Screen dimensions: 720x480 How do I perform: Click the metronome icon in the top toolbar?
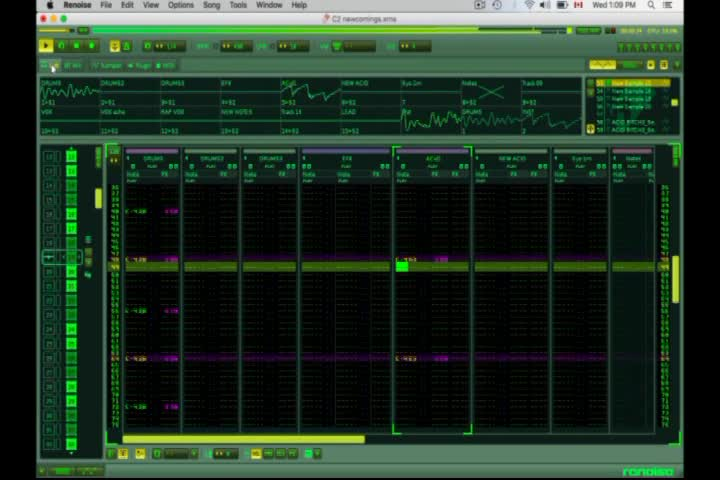pos(126,46)
